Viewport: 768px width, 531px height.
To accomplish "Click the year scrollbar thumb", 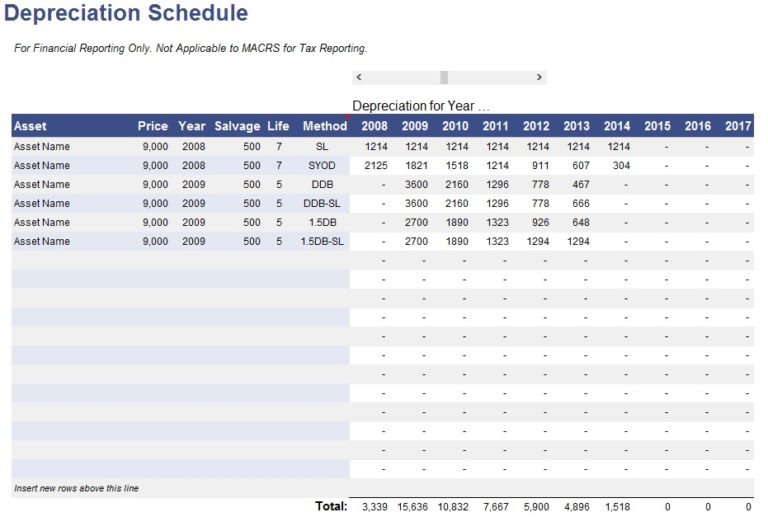I will click(444, 77).
